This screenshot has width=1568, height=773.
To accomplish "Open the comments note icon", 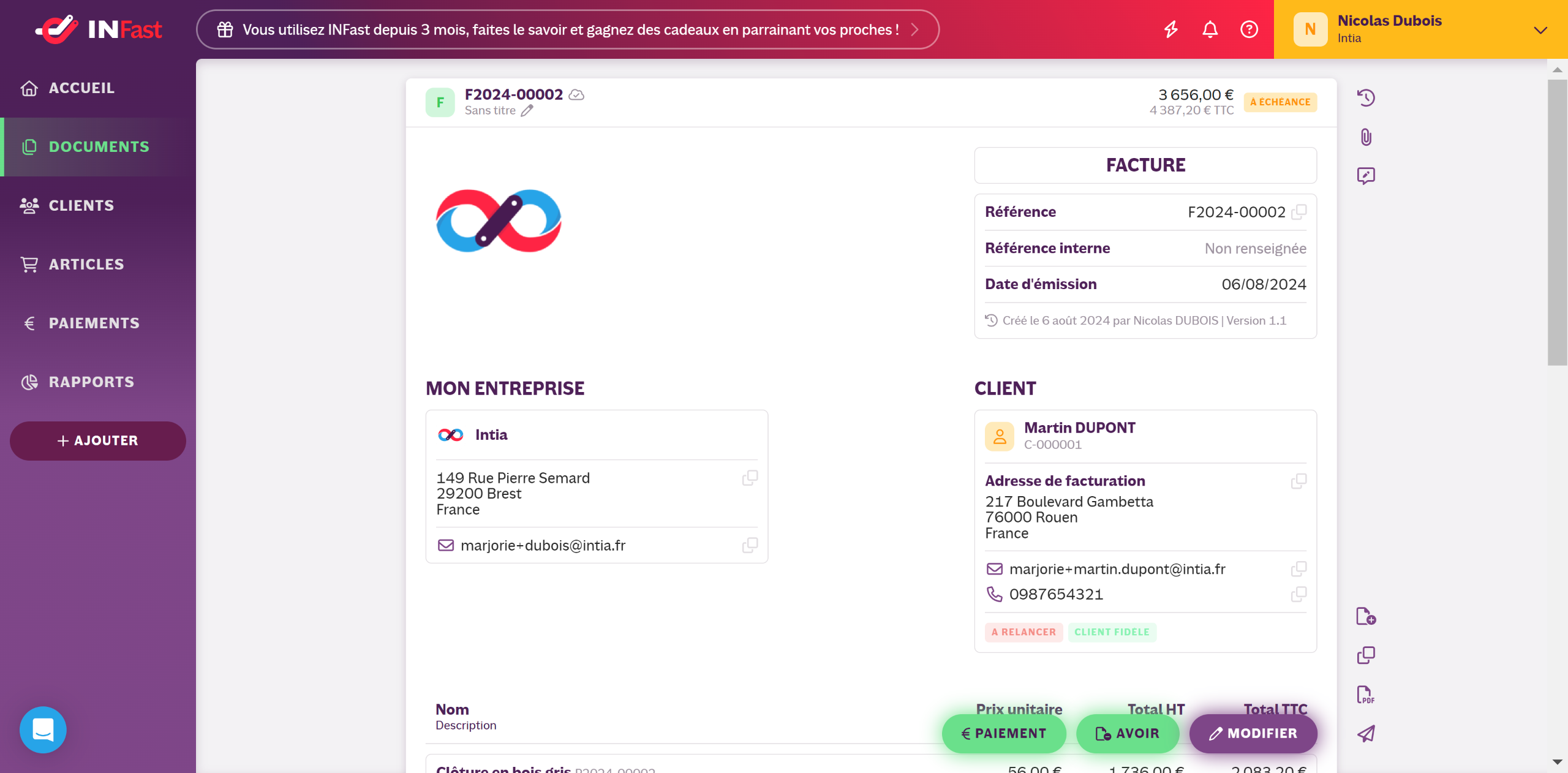I will 1366,176.
